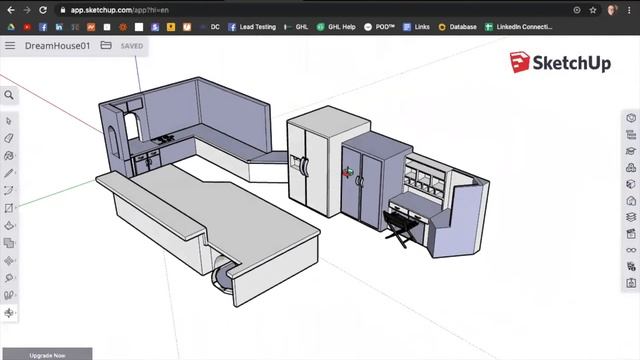The height and width of the screenshot is (360, 640).
Task: Open the LinkedIn icon bookmark
Action: coord(59,27)
